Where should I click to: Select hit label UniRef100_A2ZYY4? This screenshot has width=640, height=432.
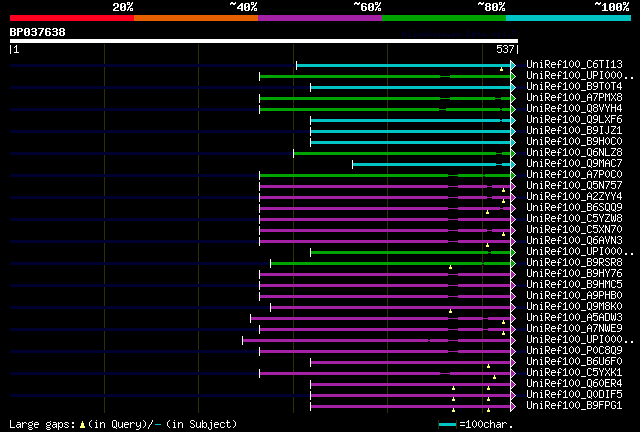[x=574, y=197]
